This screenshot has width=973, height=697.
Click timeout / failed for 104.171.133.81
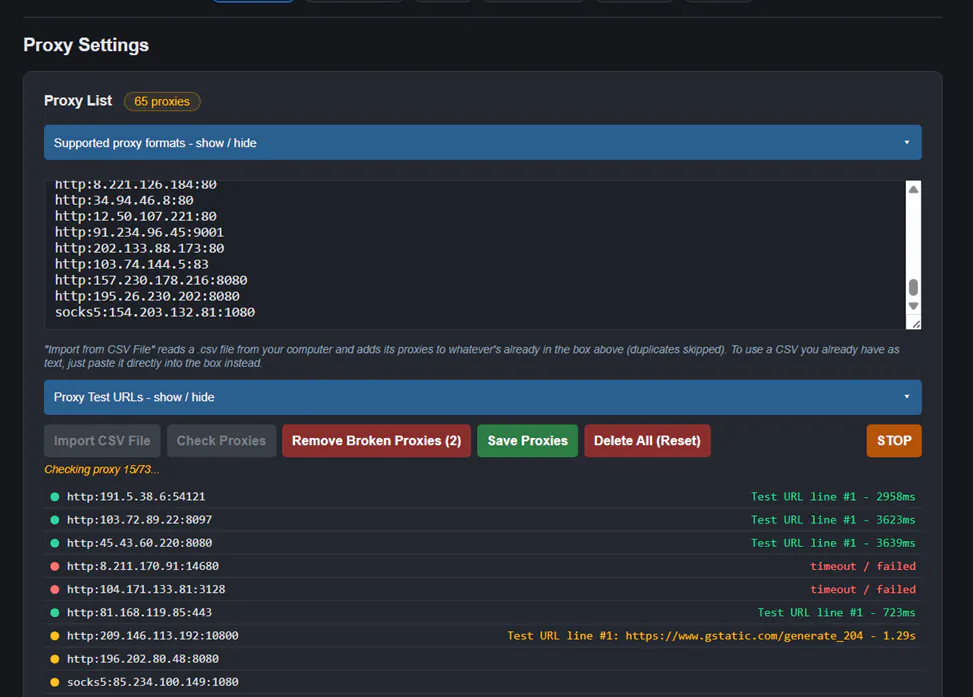pyautogui.click(x=863, y=590)
